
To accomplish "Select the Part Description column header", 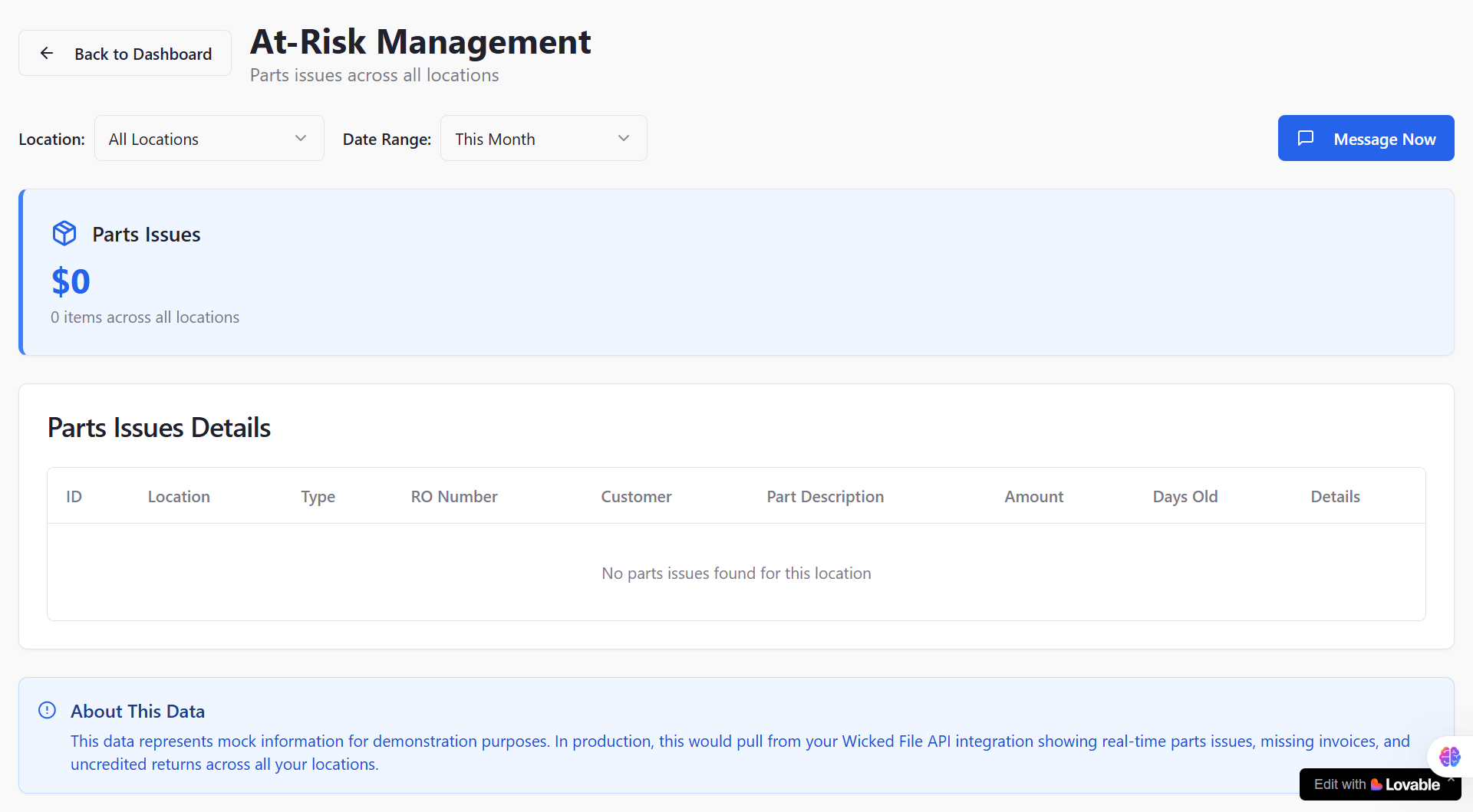I will 825,497.
